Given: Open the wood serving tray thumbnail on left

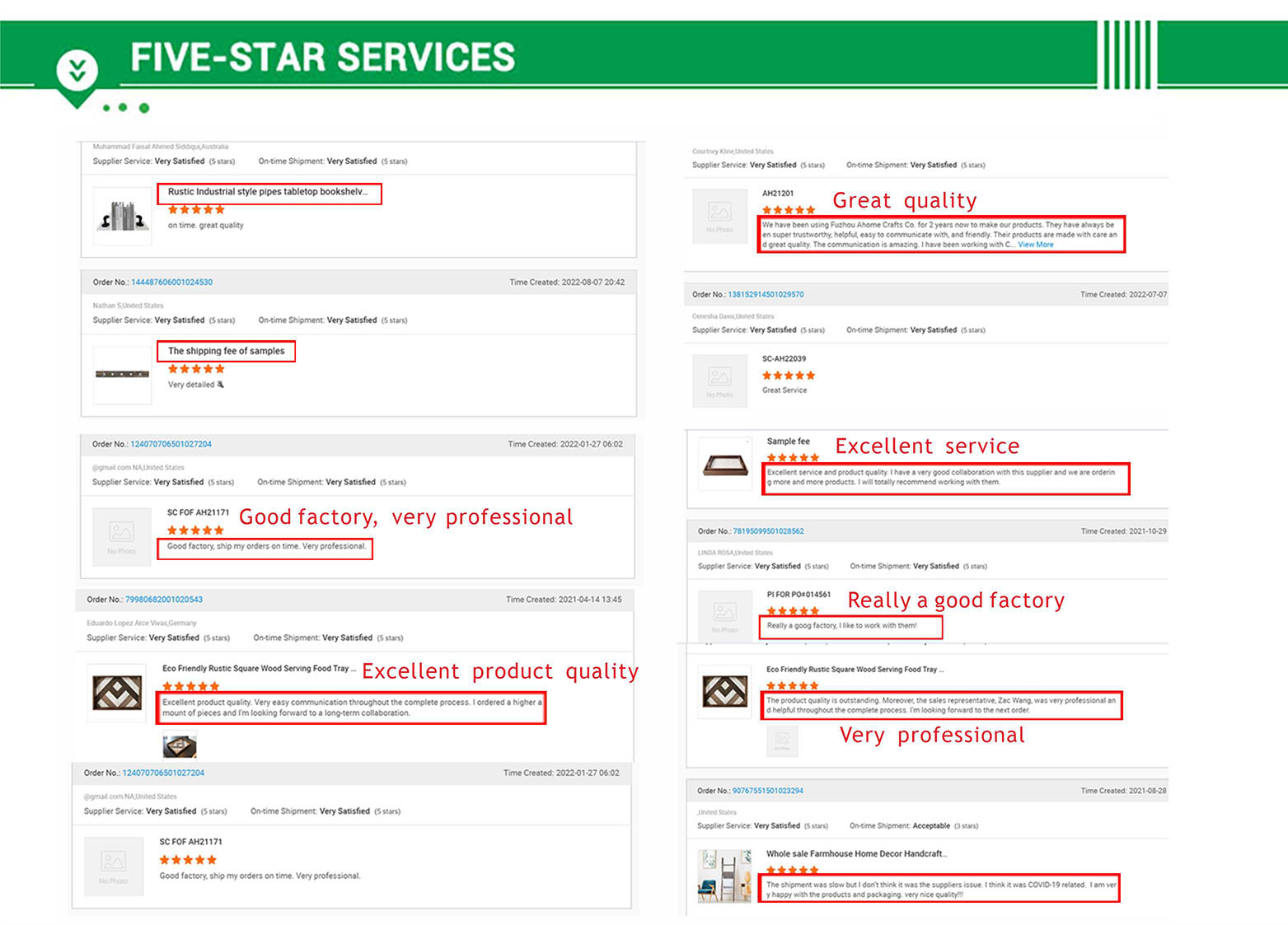Looking at the screenshot, I should (117, 693).
